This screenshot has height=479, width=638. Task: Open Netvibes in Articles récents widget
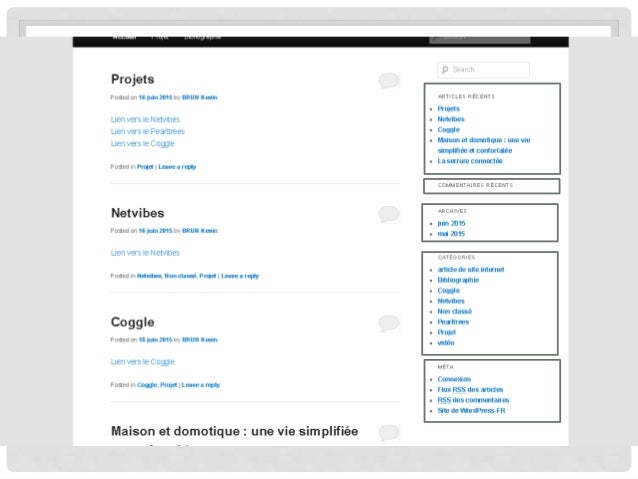click(x=451, y=119)
